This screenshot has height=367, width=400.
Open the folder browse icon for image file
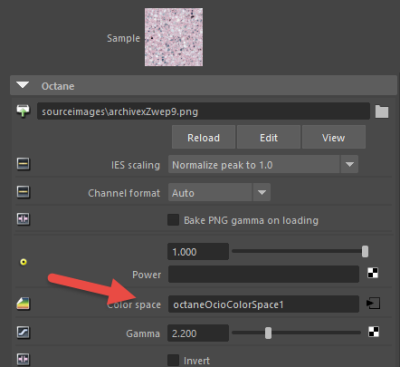point(382,112)
